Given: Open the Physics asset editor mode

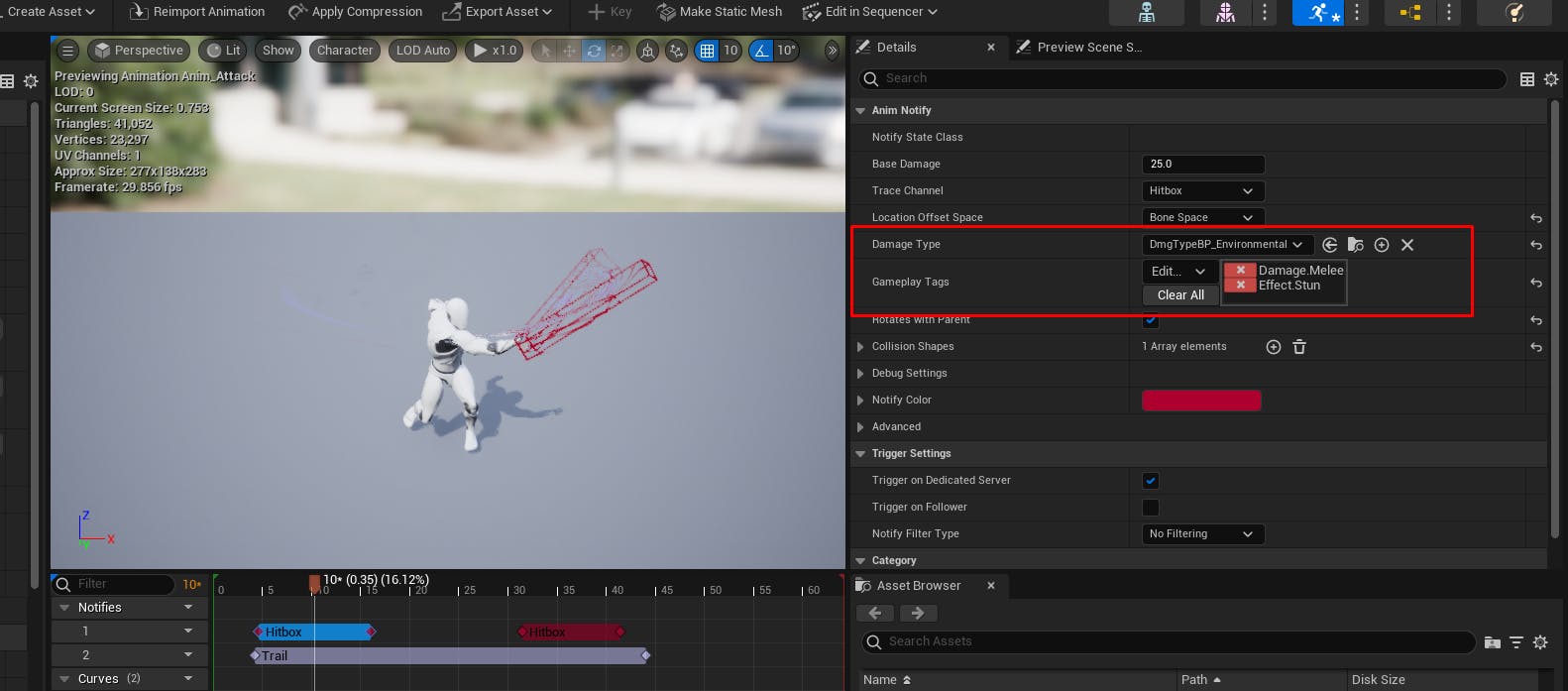Looking at the screenshot, I should (1513, 13).
